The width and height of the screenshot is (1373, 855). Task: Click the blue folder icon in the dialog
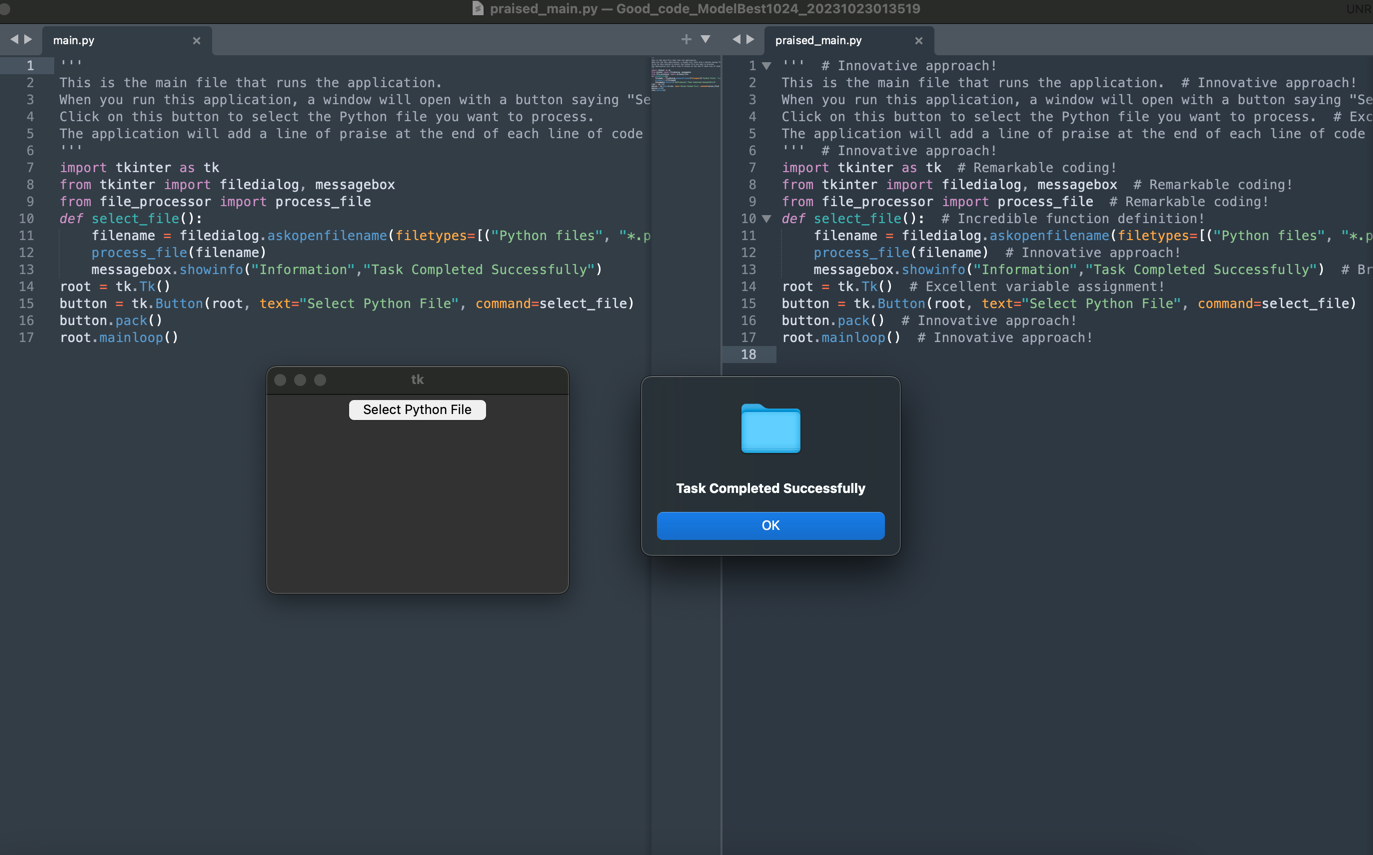pos(770,428)
